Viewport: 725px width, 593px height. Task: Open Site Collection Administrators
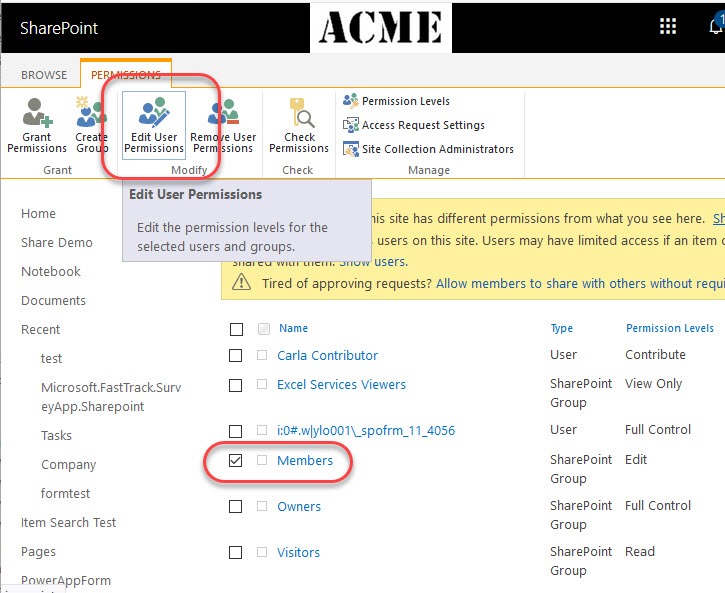click(437, 149)
